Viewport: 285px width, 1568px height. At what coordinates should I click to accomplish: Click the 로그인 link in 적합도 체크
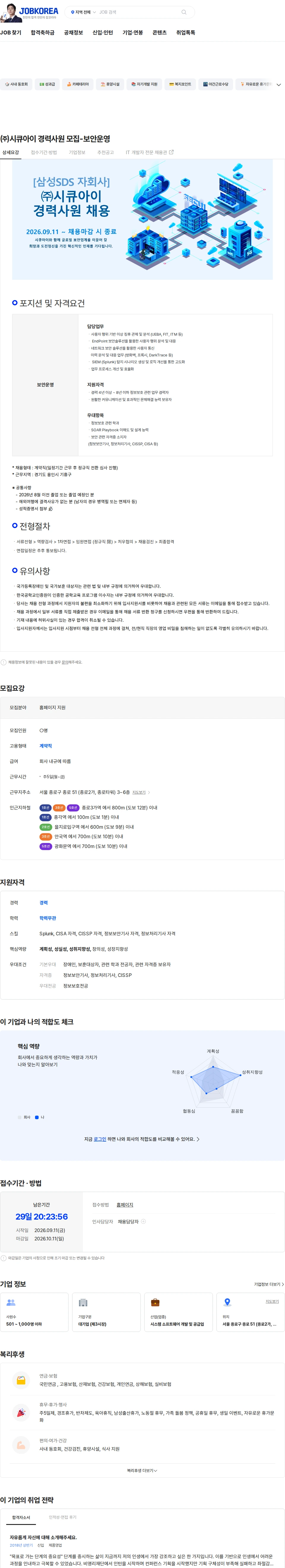coord(100,1139)
